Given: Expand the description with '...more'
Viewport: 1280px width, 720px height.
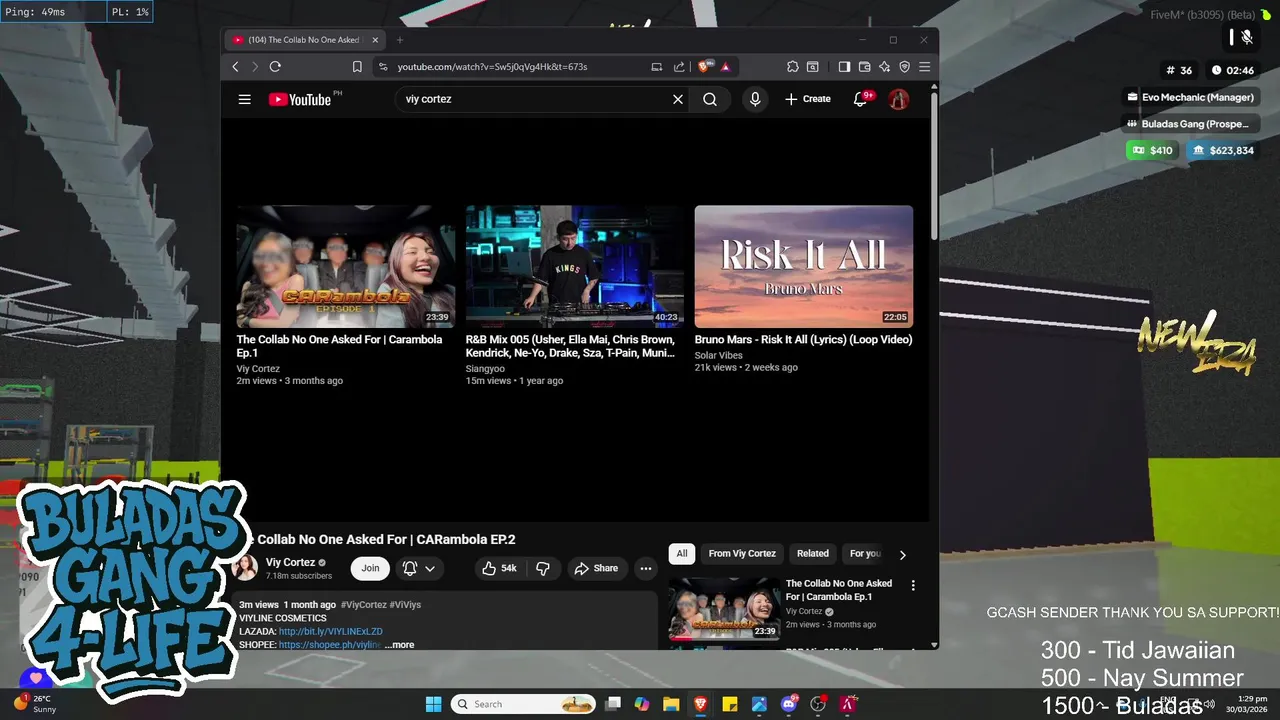Looking at the screenshot, I should [x=399, y=645].
